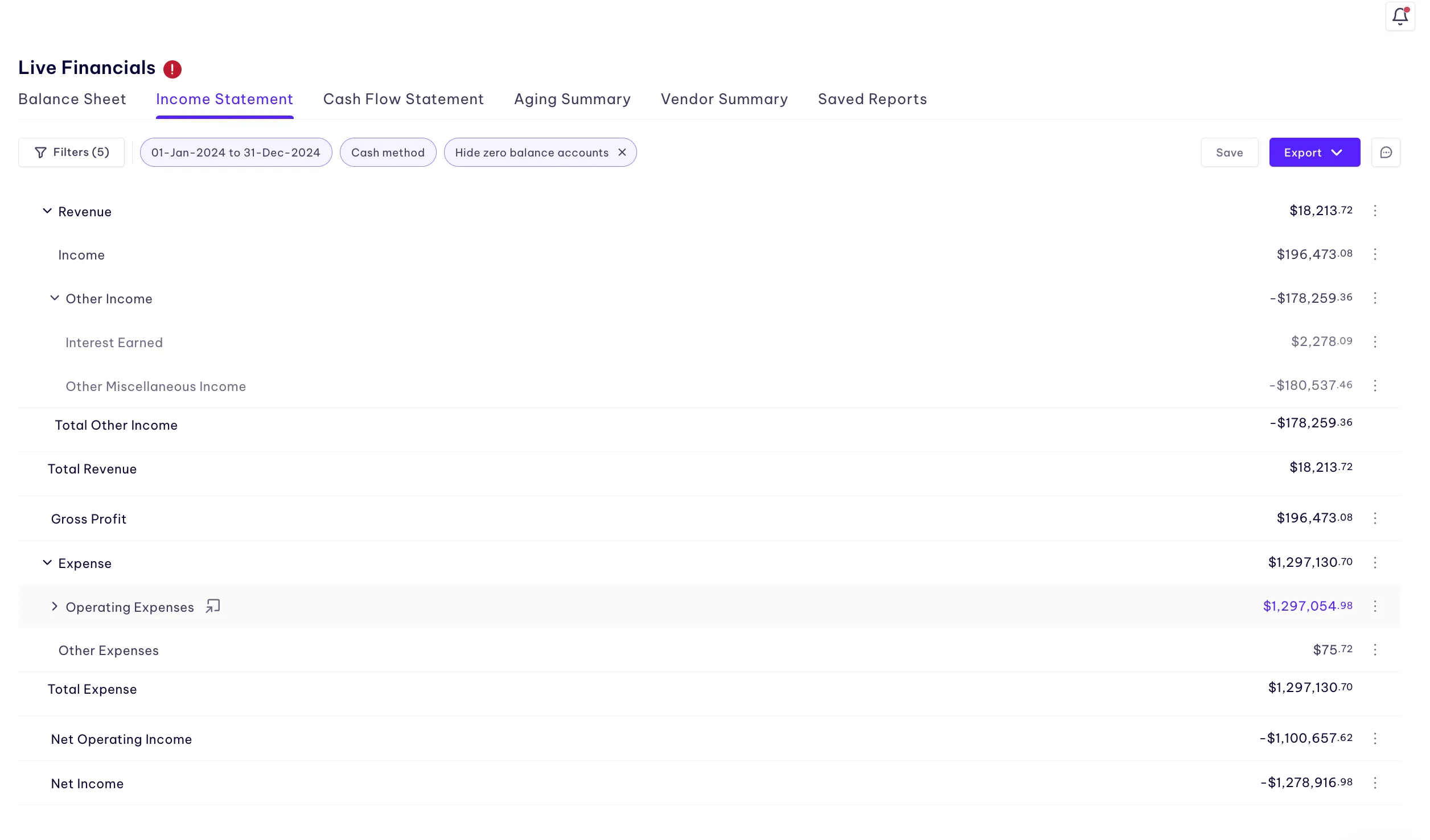
Task: Switch to the Balance Sheet tab
Action: [x=72, y=99]
